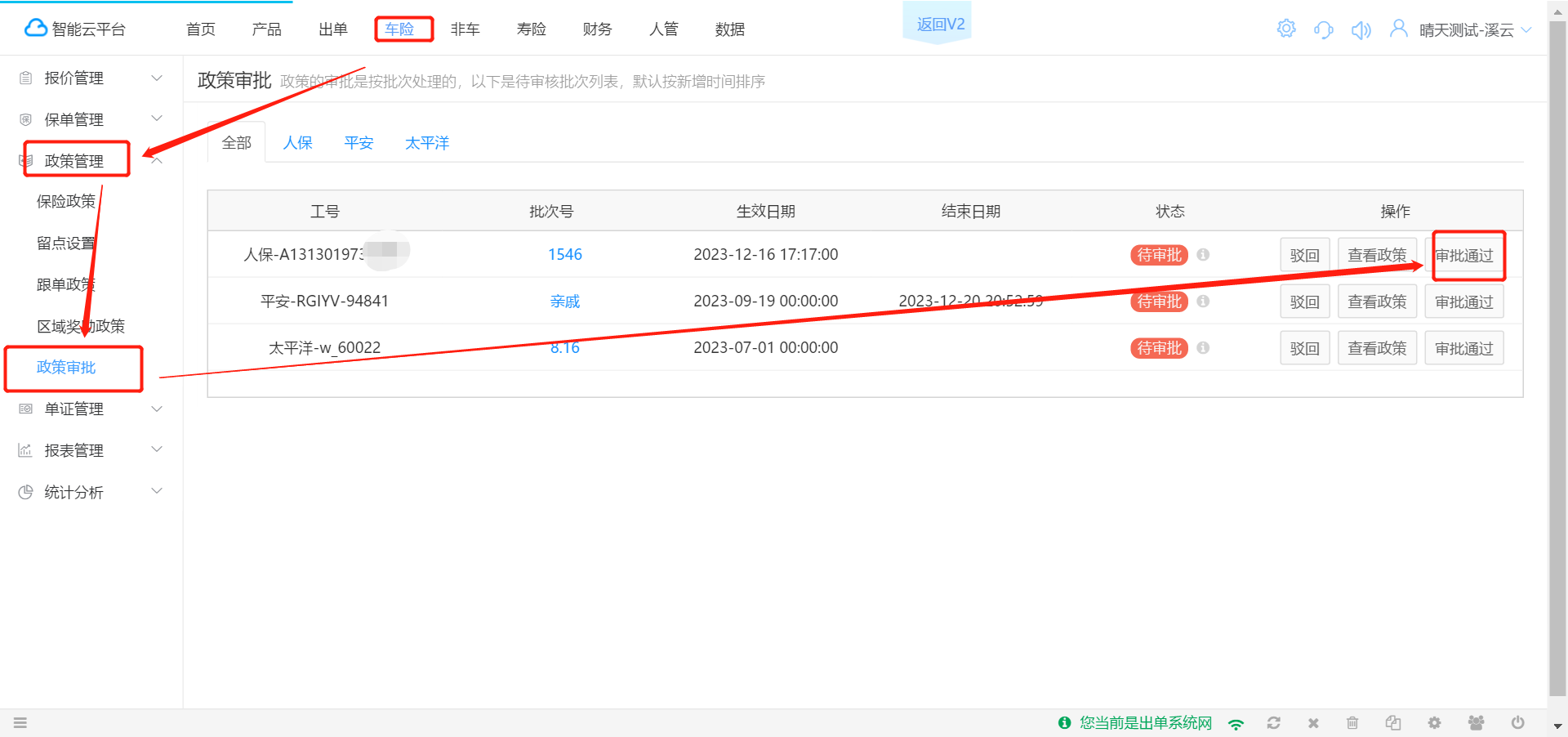This screenshot has width=1568, height=737.
Task: Open the 数据 top menu
Action: tap(730, 29)
